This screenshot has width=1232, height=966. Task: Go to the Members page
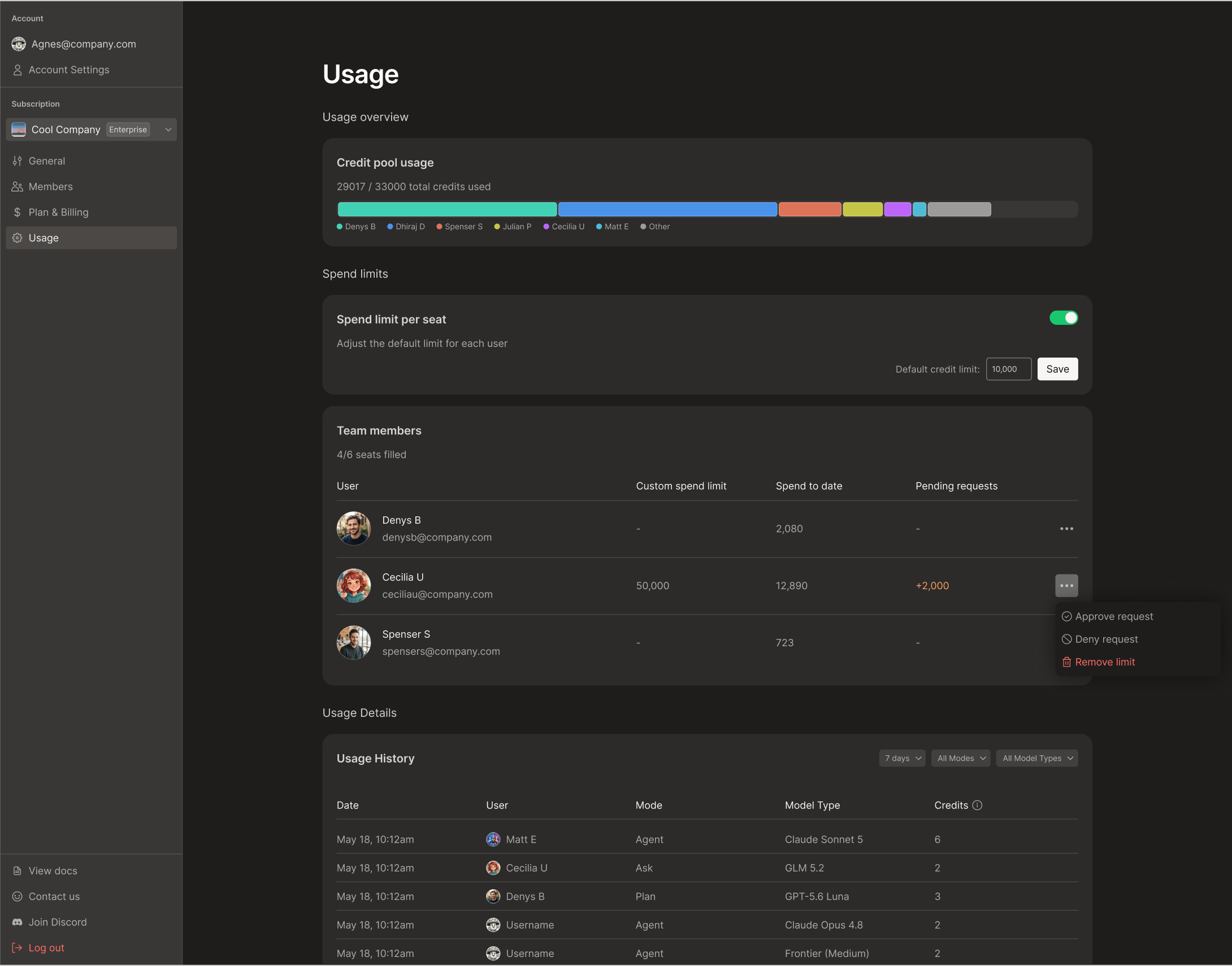[91, 186]
